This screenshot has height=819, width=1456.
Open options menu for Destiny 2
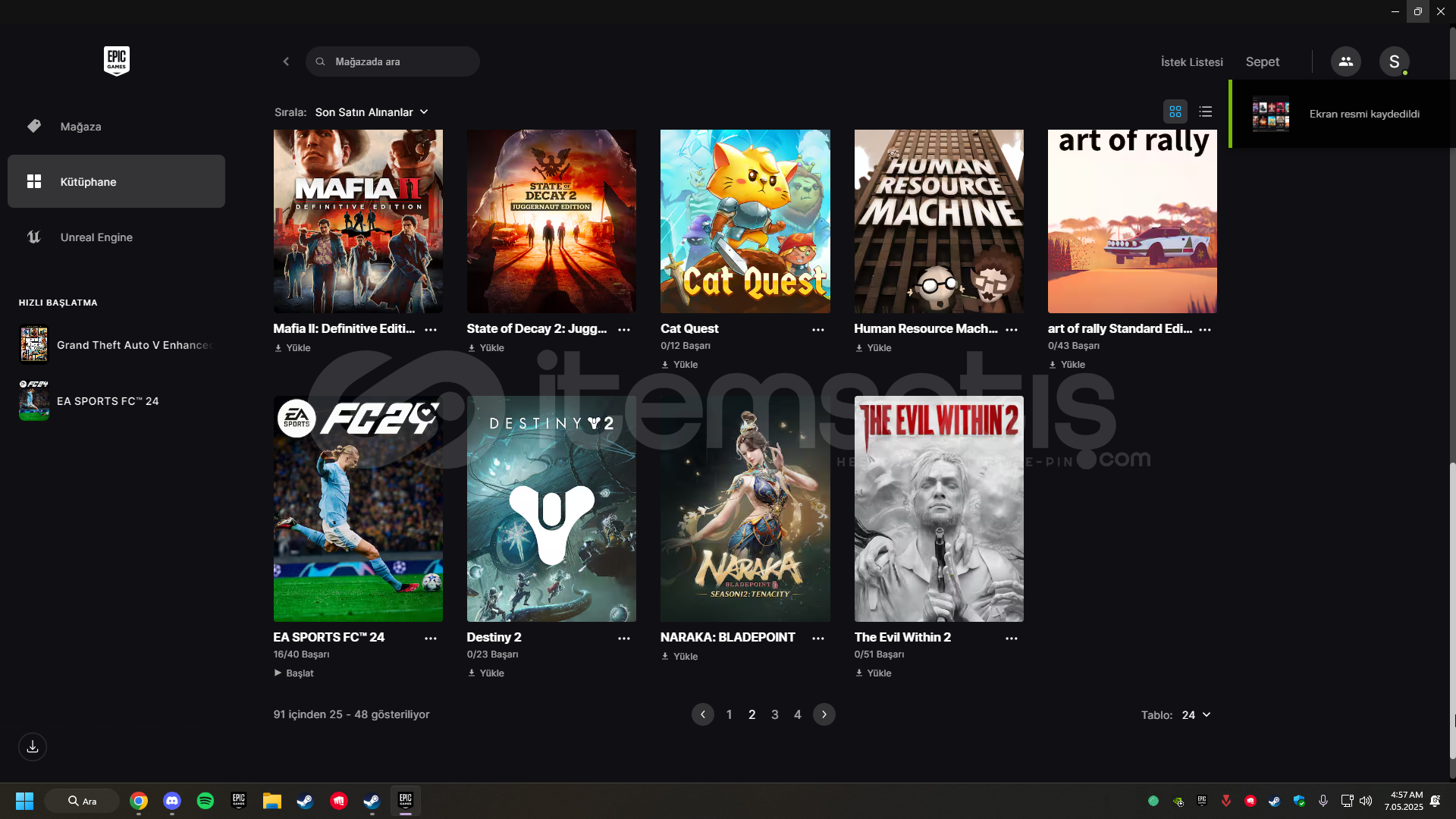point(623,639)
